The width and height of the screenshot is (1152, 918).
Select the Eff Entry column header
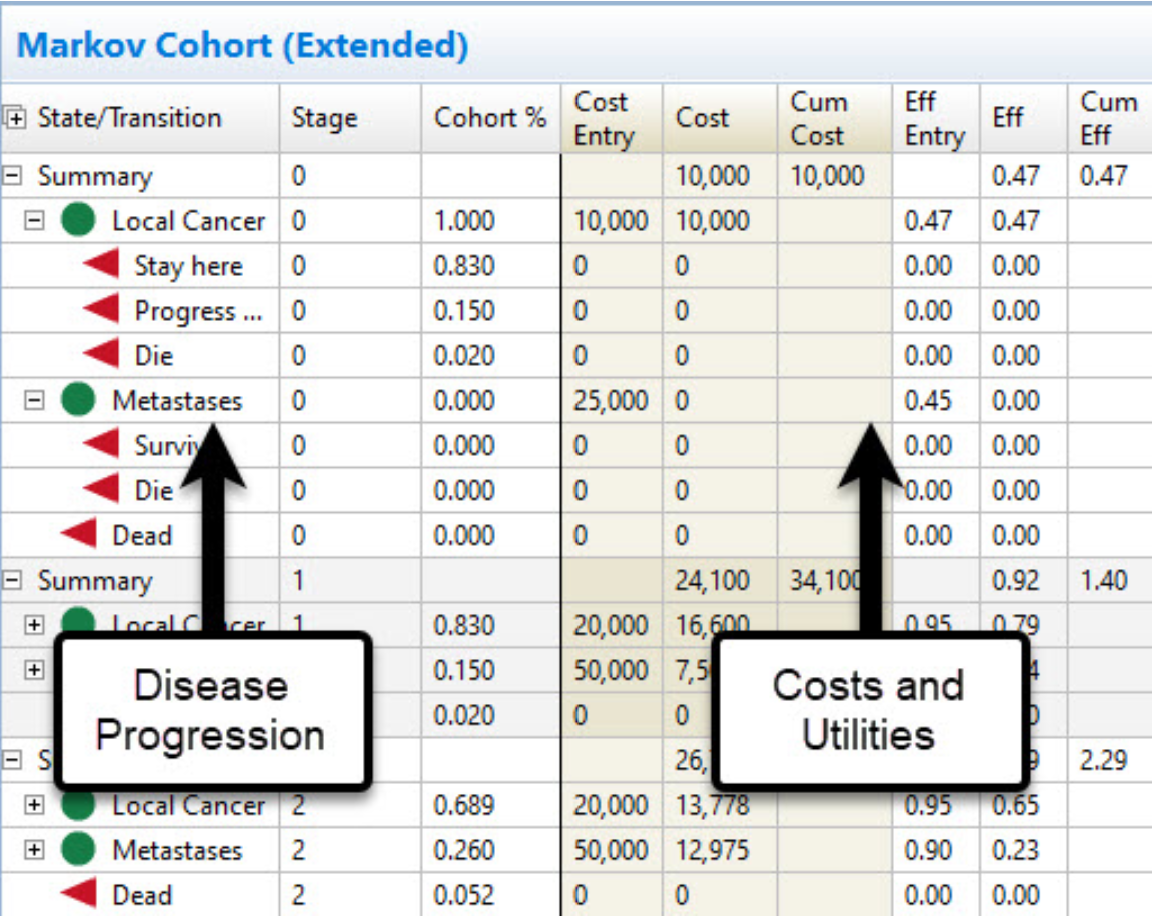pos(934,118)
